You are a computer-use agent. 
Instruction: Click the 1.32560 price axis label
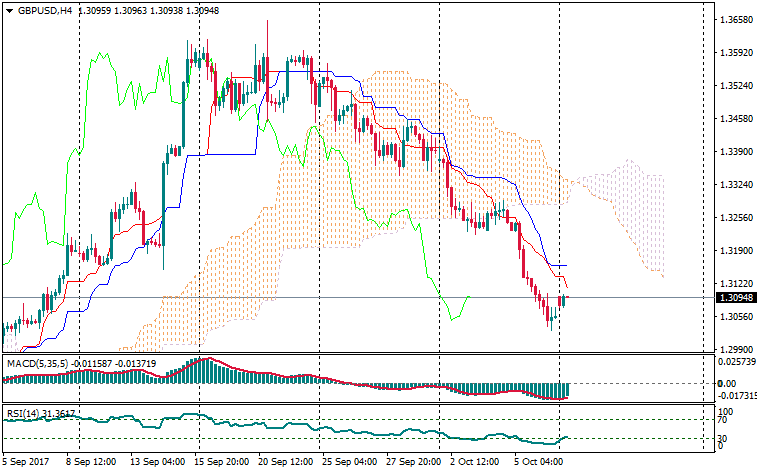(735, 217)
